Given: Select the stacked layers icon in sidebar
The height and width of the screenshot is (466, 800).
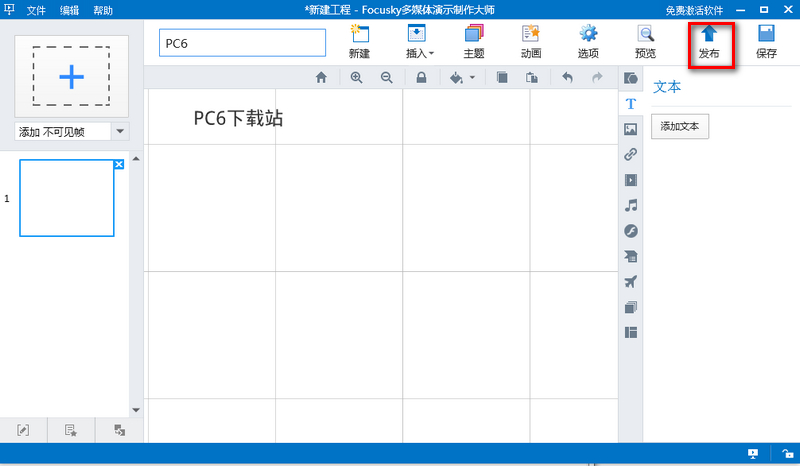Looking at the screenshot, I should pos(631,307).
